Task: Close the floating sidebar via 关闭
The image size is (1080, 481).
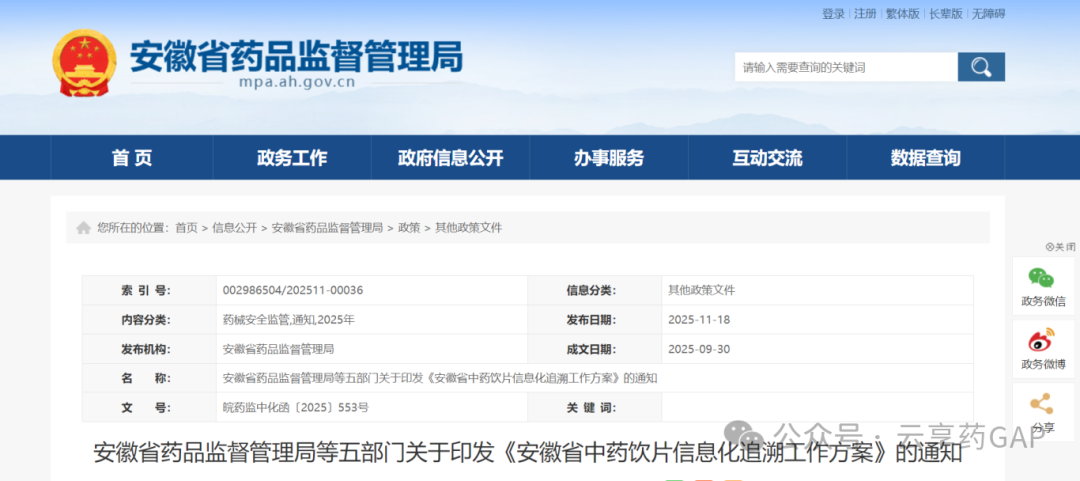Action: coord(1061,246)
